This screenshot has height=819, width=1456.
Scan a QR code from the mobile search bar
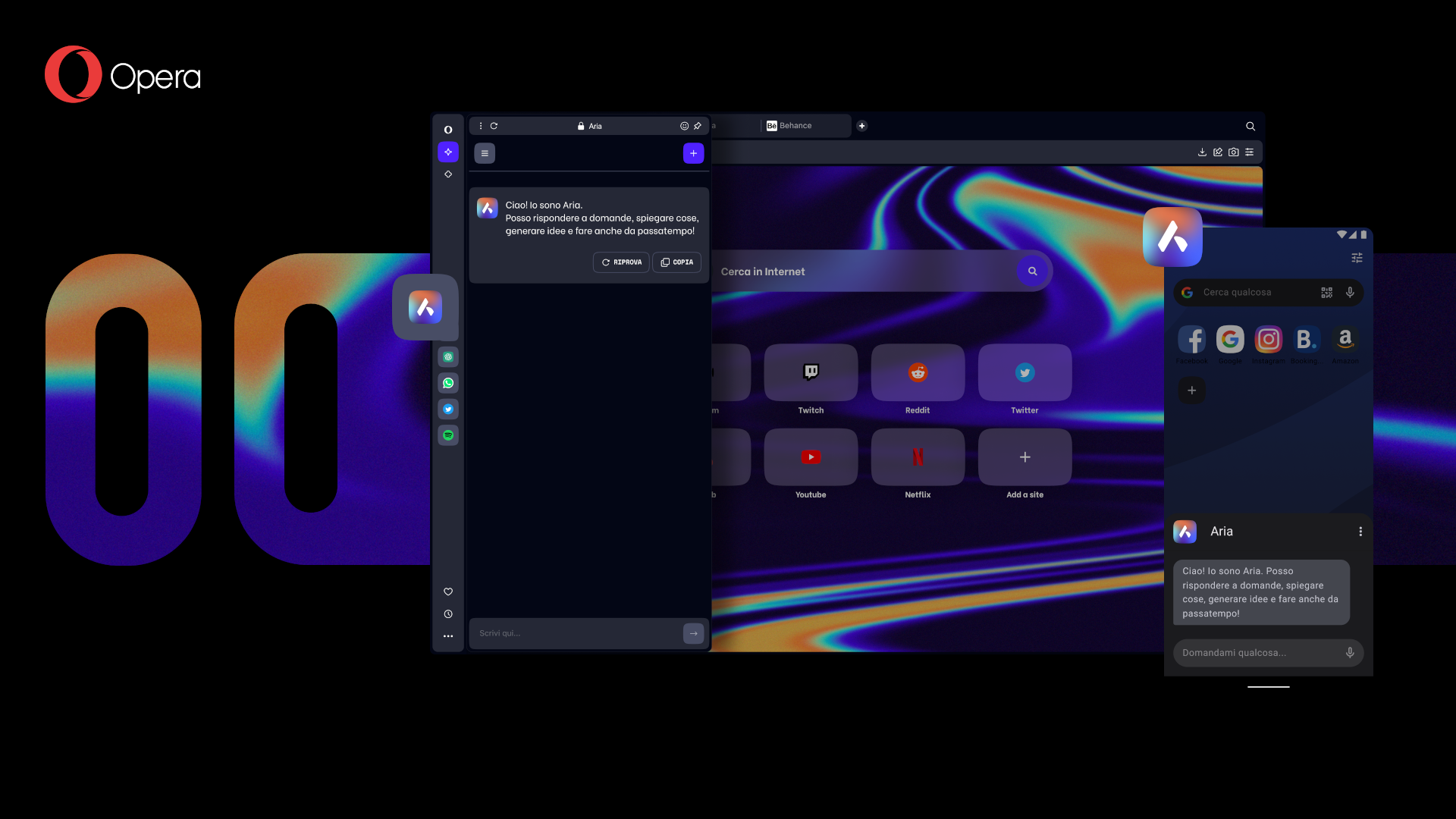[x=1326, y=292]
